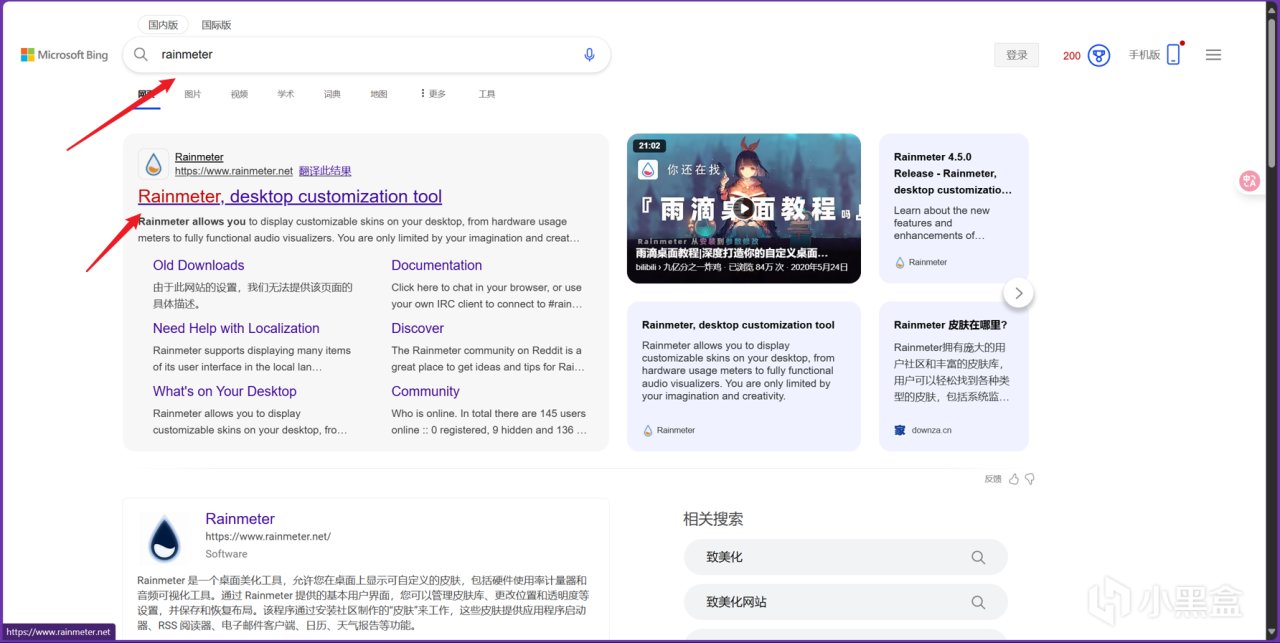The image size is (1280, 643).
Task: Open 'Rainmeter, desktop customization tool' result title
Action: pyautogui.click(x=290, y=196)
